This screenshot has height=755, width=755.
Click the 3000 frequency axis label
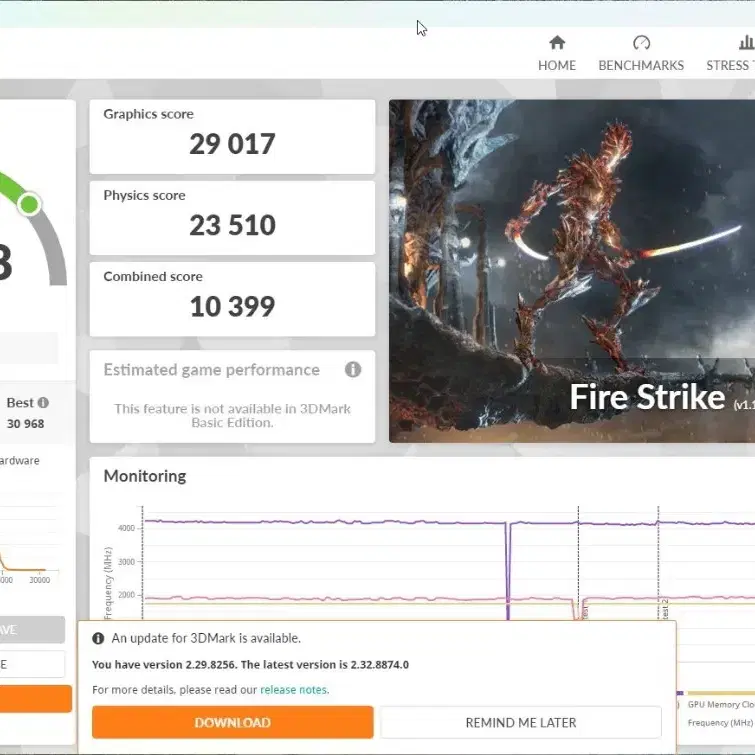[x=126, y=562]
